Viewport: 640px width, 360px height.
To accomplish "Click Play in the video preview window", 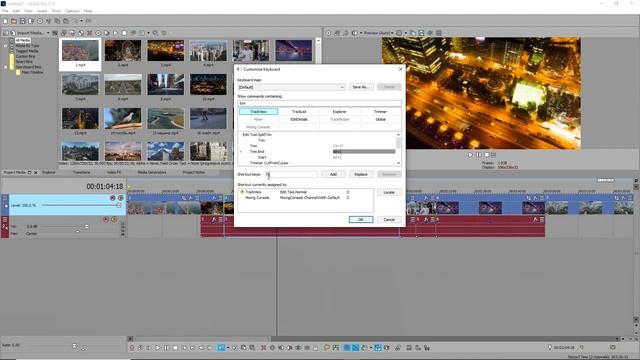I will 470,155.
